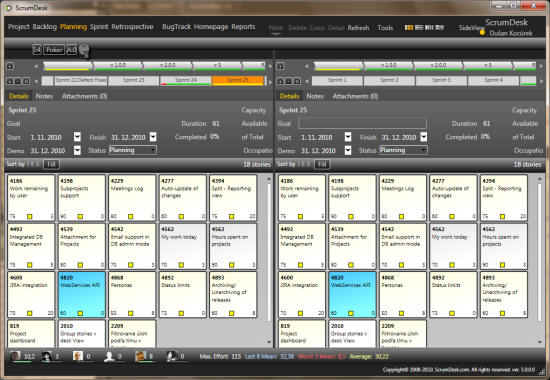Click the left pane sprints right arrow

[270, 82]
